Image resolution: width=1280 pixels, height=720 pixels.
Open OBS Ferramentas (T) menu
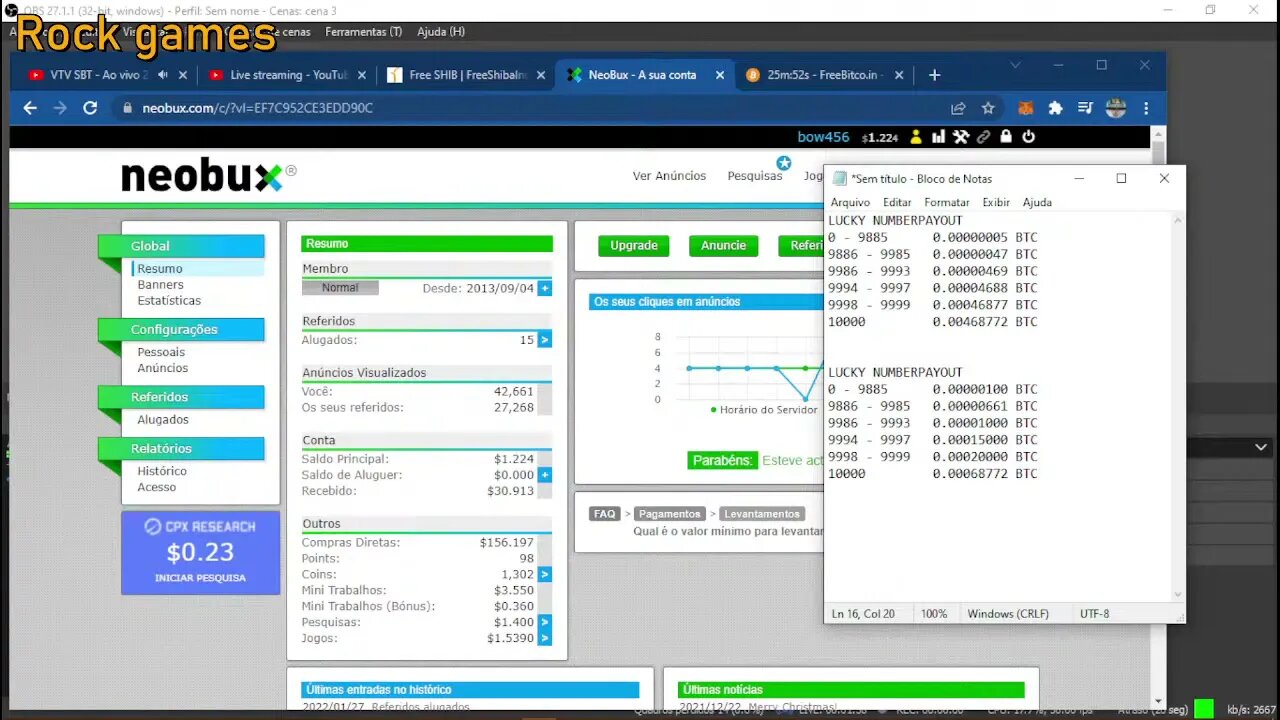(x=363, y=32)
